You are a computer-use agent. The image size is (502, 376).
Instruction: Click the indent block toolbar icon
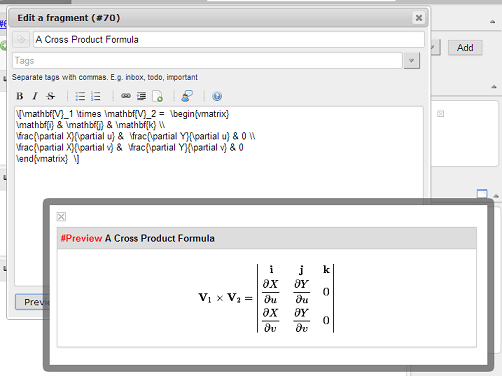click(141, 96)
